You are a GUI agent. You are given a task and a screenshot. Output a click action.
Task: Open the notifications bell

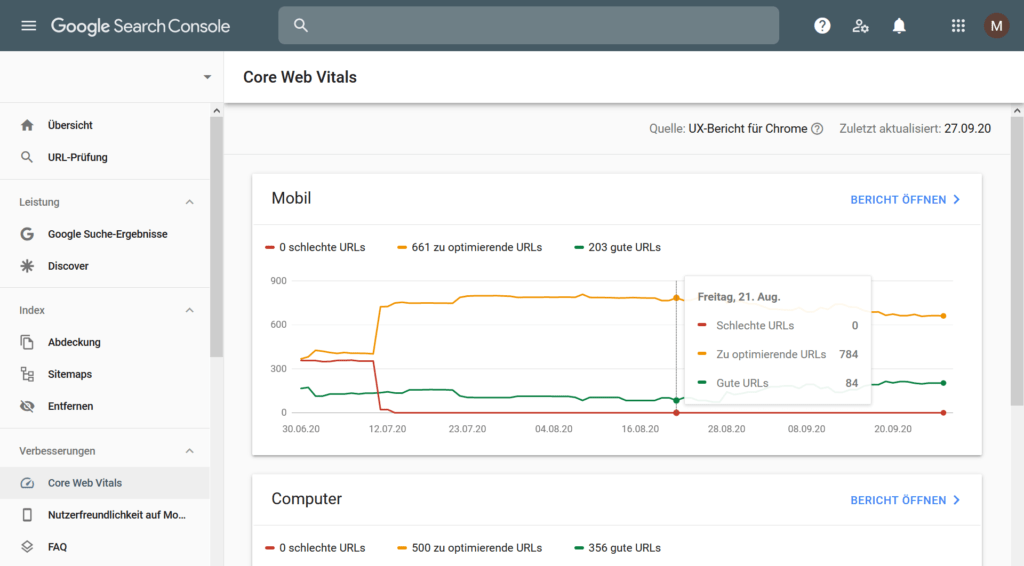pos(899,25)
